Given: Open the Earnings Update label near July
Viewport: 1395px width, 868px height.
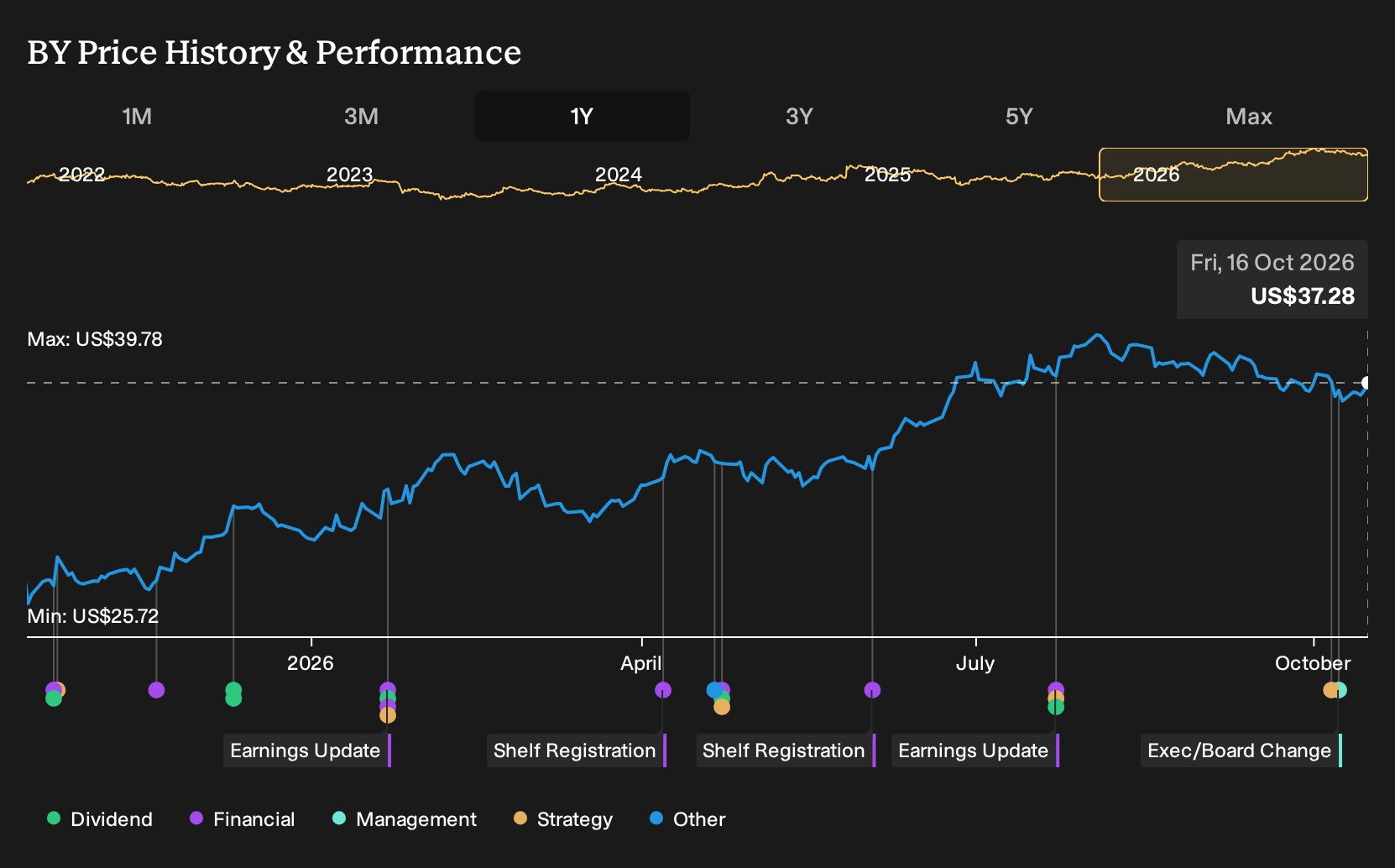Looking at the screenshot, I should point(975,750).
